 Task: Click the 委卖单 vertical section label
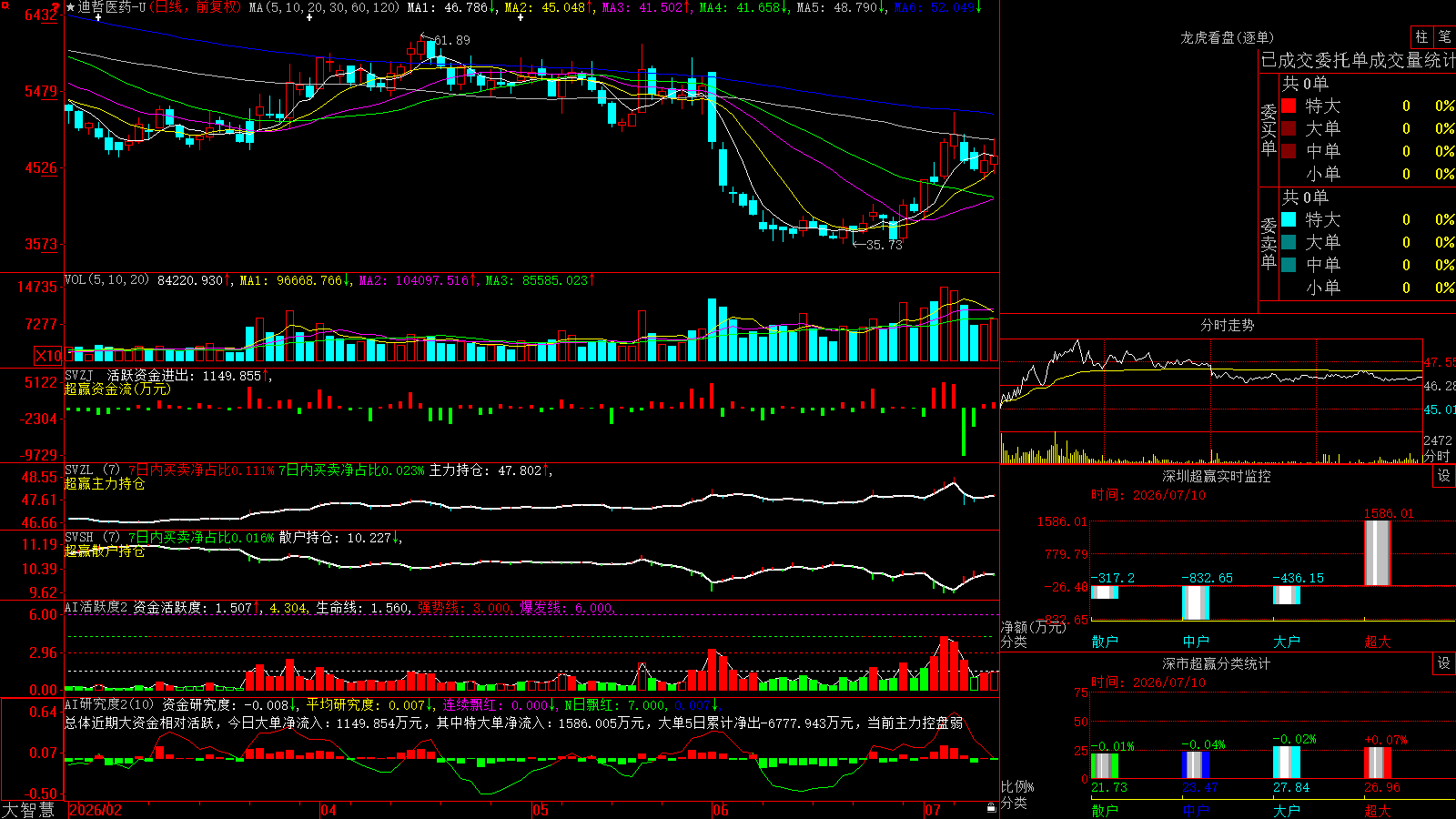[1269, 243]
